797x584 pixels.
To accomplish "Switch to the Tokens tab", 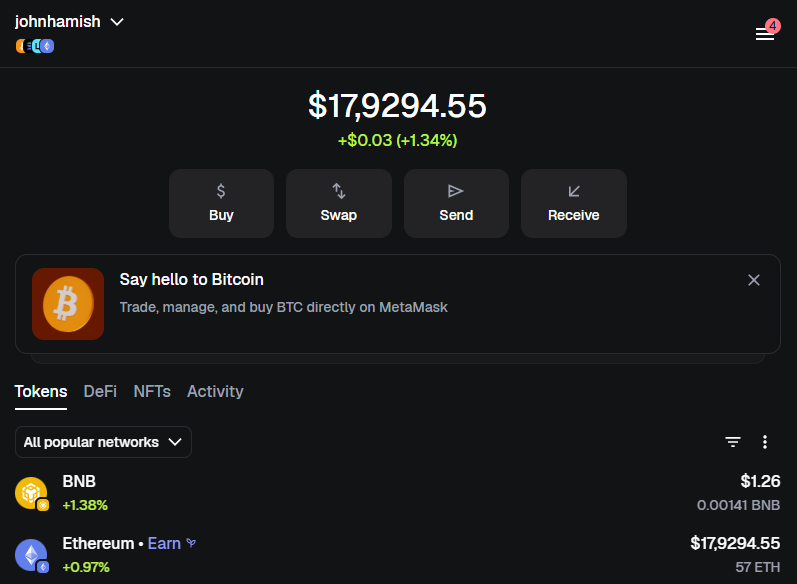I will click(41, 391).
